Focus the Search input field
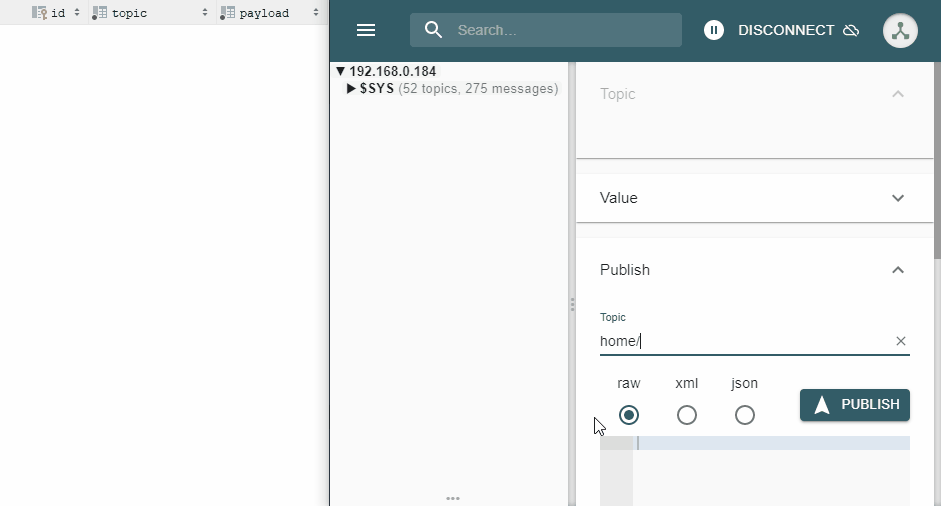941x506 pixels. click(560, 30)
